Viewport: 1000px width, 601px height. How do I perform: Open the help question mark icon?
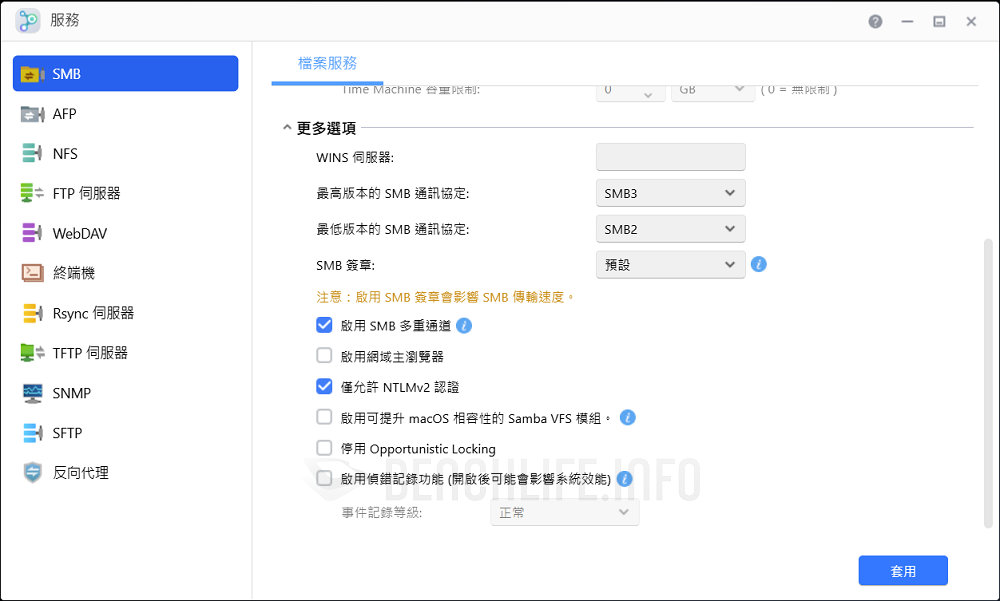876,21
